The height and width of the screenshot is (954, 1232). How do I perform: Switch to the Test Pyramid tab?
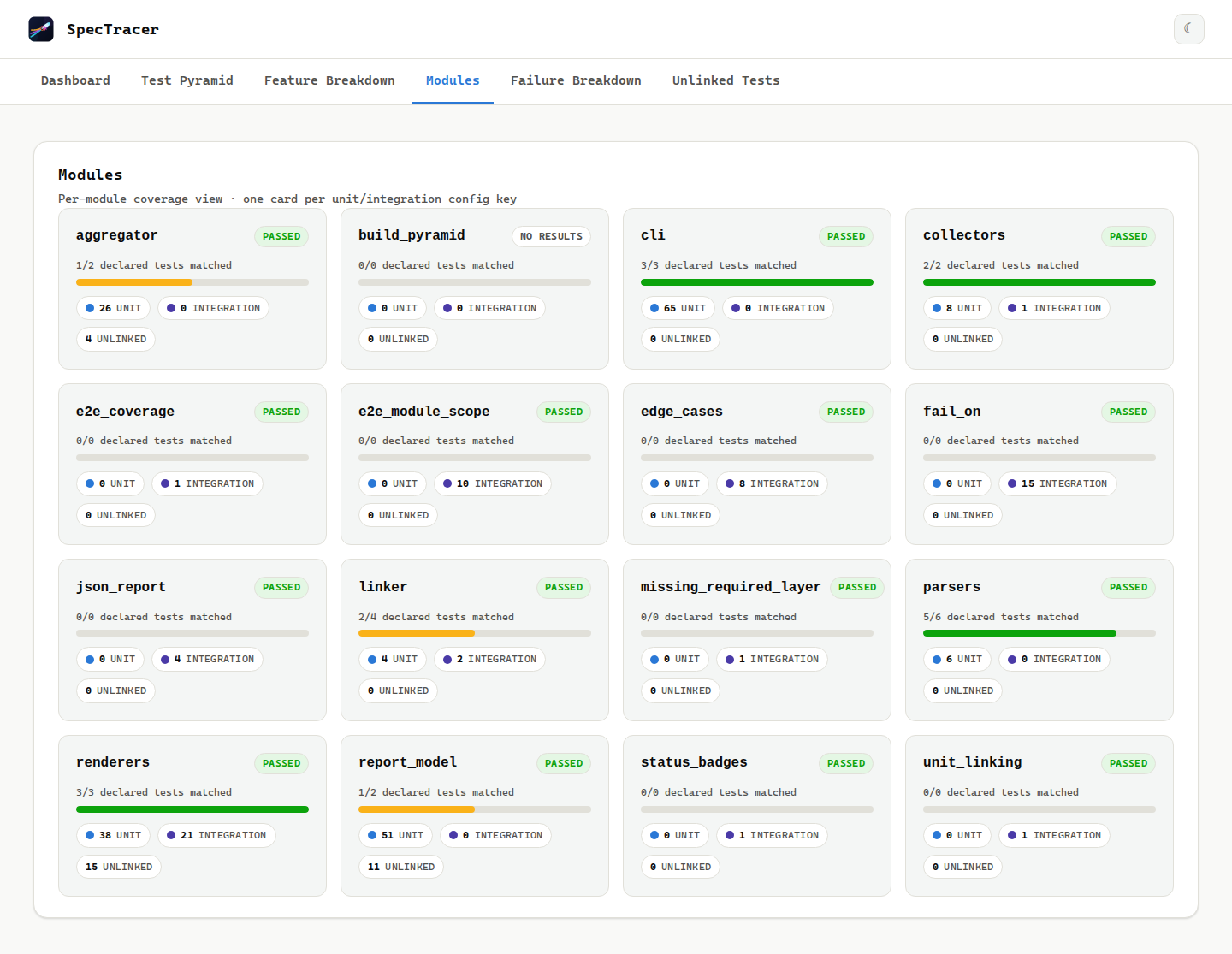[187, 80]
